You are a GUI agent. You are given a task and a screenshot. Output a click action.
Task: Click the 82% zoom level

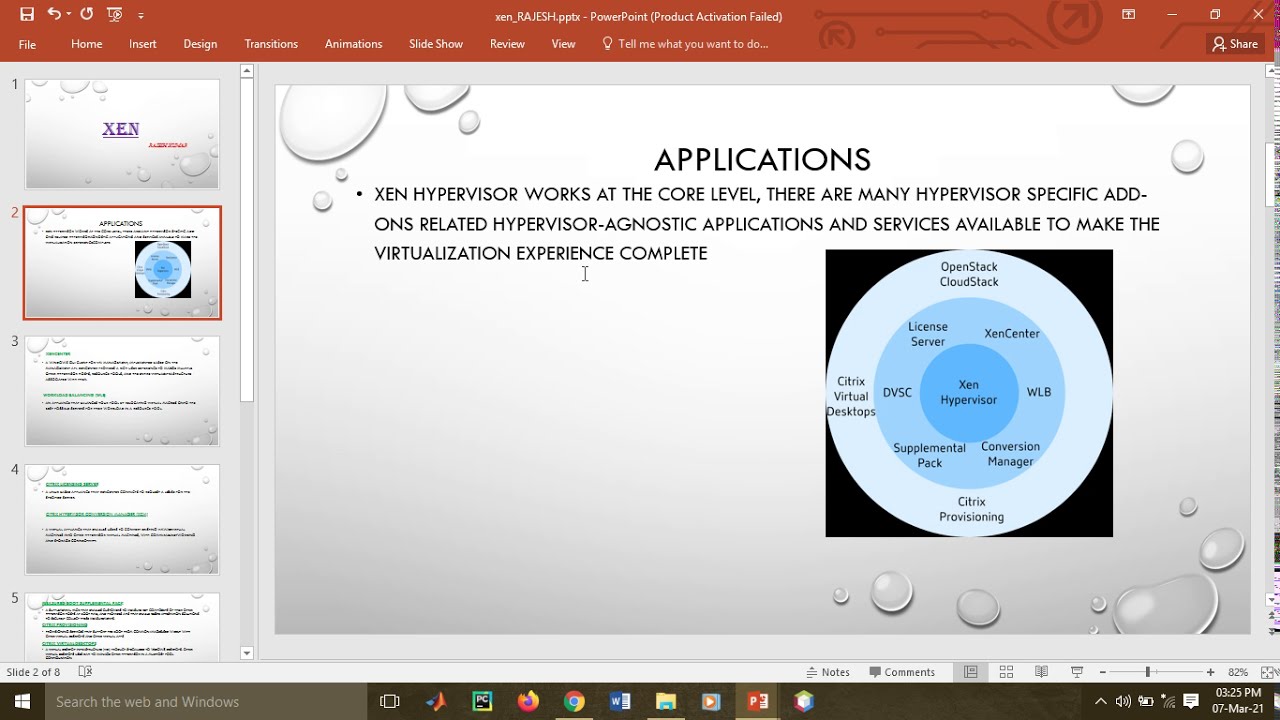pos(1237,672)
